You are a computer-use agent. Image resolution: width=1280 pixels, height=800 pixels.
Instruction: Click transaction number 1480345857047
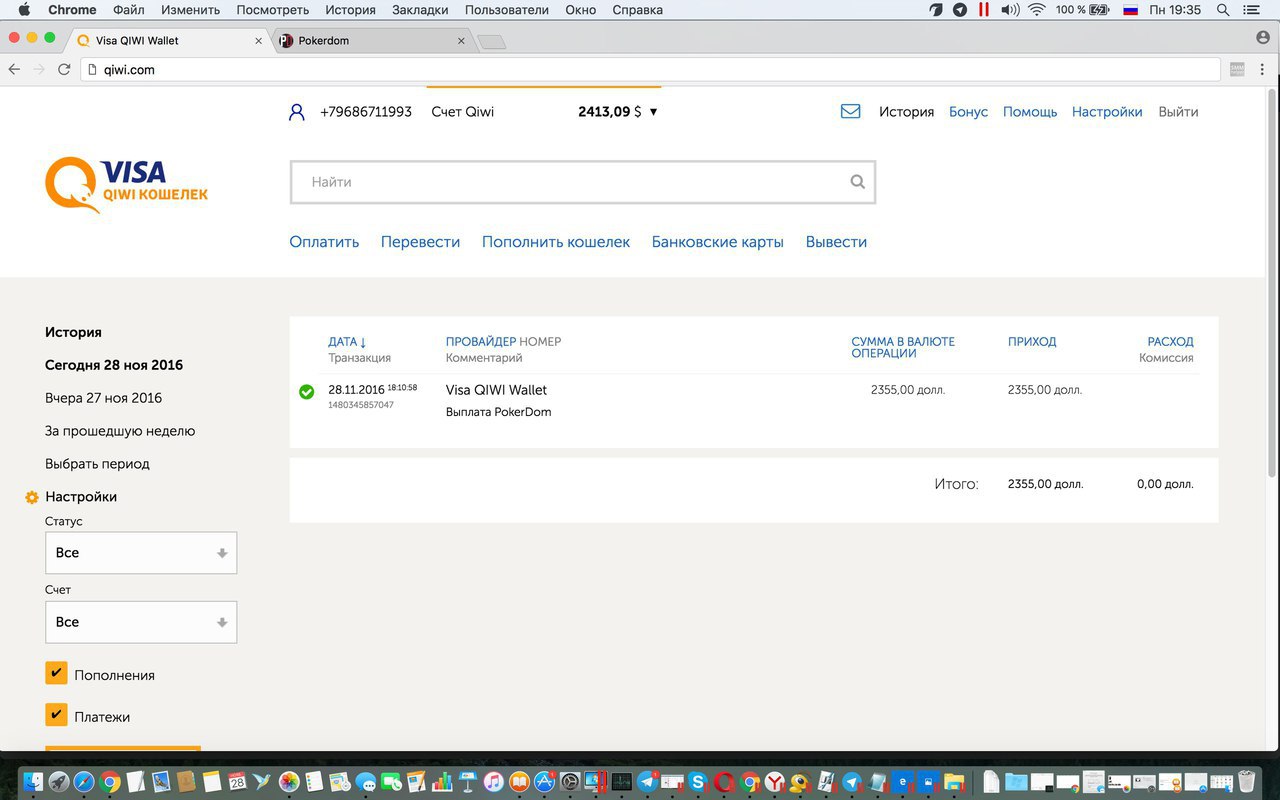click(x=361, y=405)
